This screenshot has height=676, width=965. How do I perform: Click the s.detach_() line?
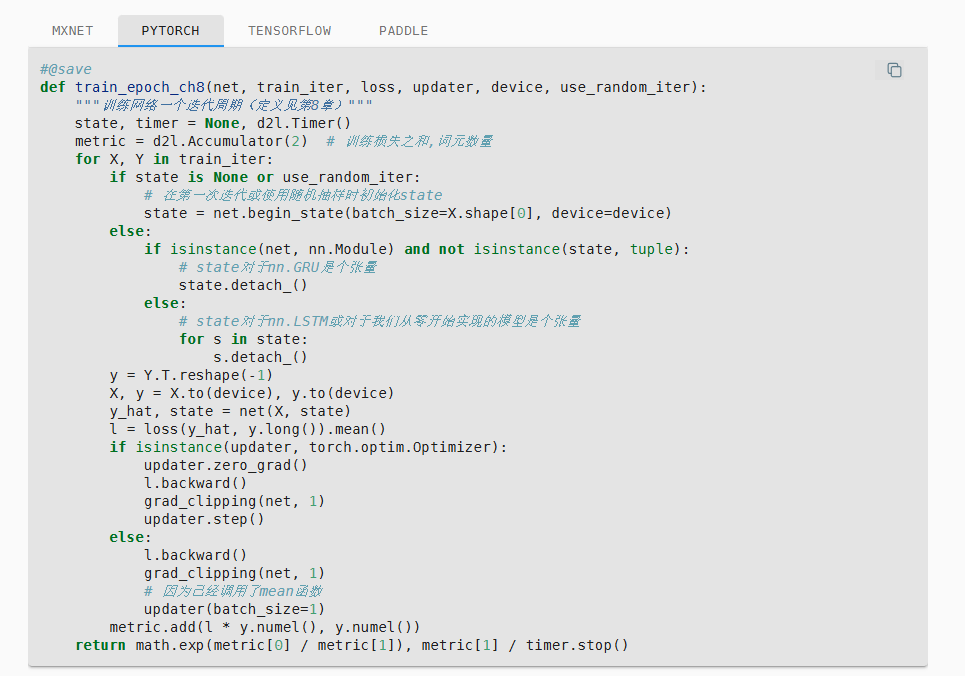[260, 357]
